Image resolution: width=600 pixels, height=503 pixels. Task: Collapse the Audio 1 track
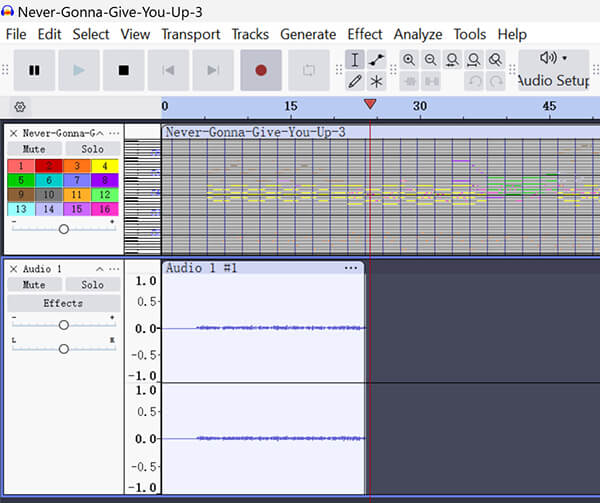(100, 269)
